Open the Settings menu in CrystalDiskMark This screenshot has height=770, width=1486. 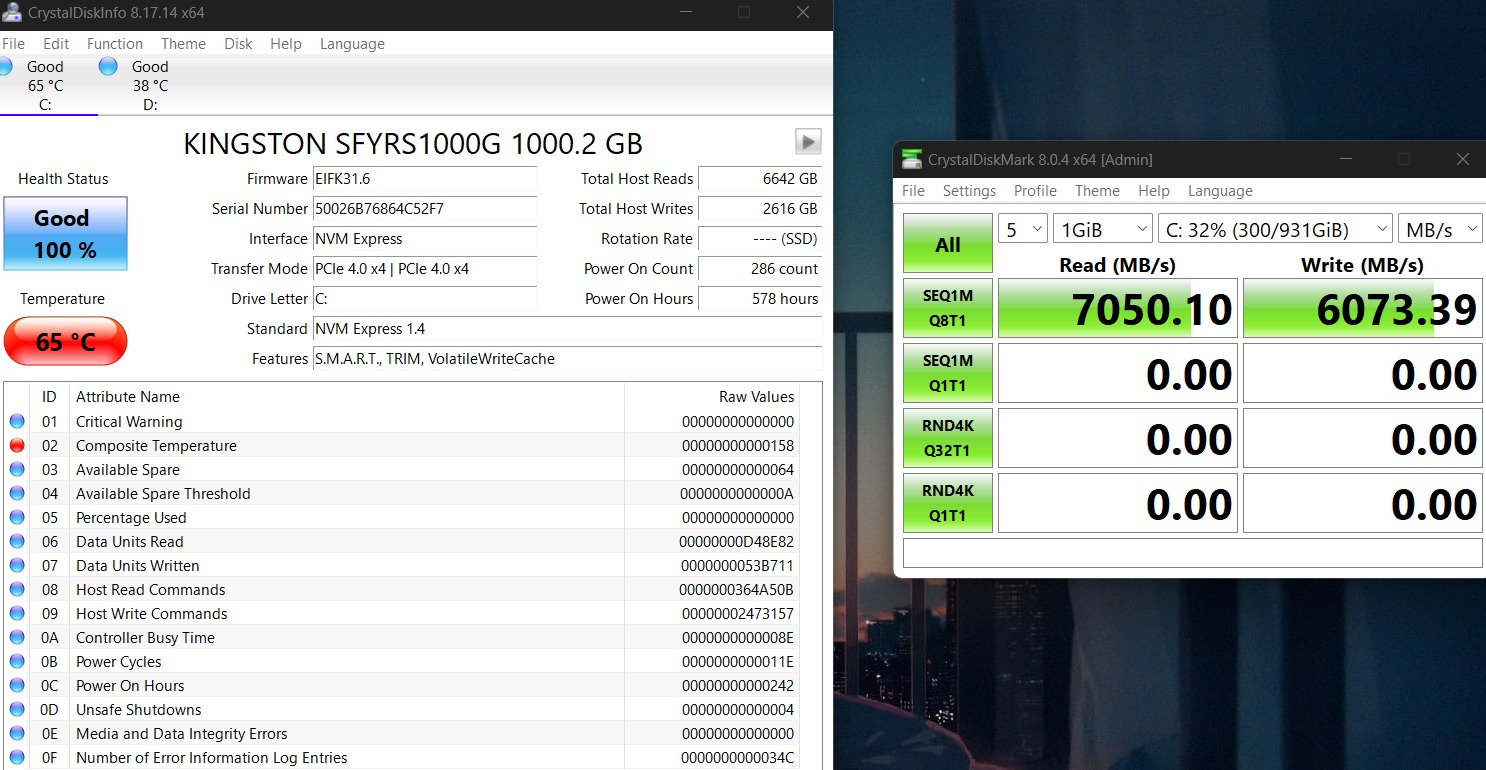click(969, 191)
